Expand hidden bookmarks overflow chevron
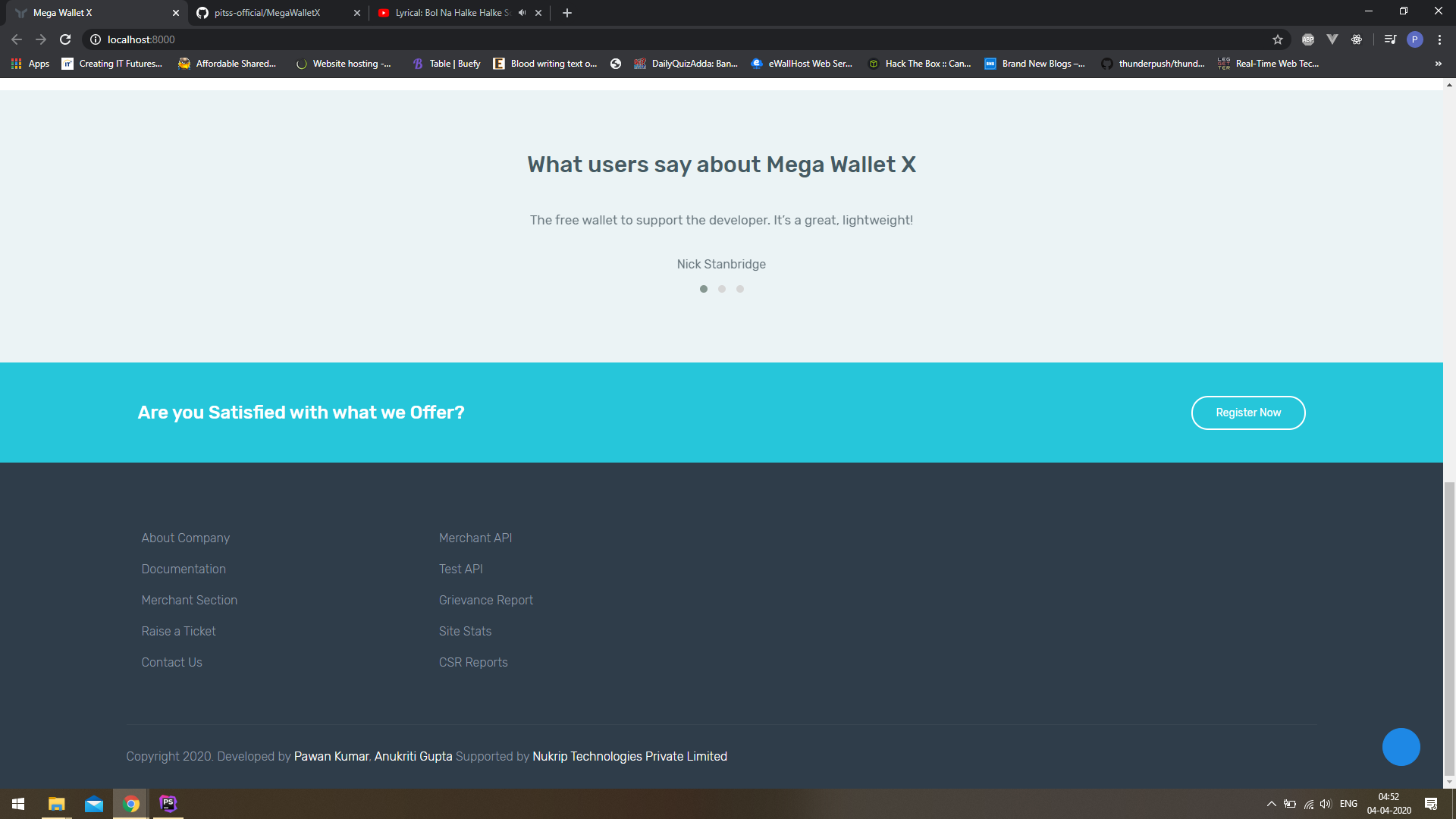1456x819 pixels. click(x=1438, y=64)
